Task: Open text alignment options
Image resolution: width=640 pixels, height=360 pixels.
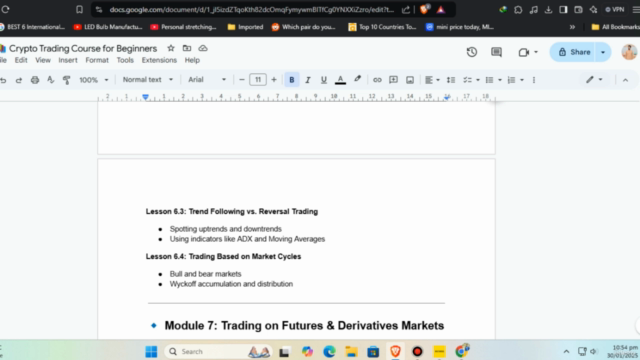Action: 432,80
